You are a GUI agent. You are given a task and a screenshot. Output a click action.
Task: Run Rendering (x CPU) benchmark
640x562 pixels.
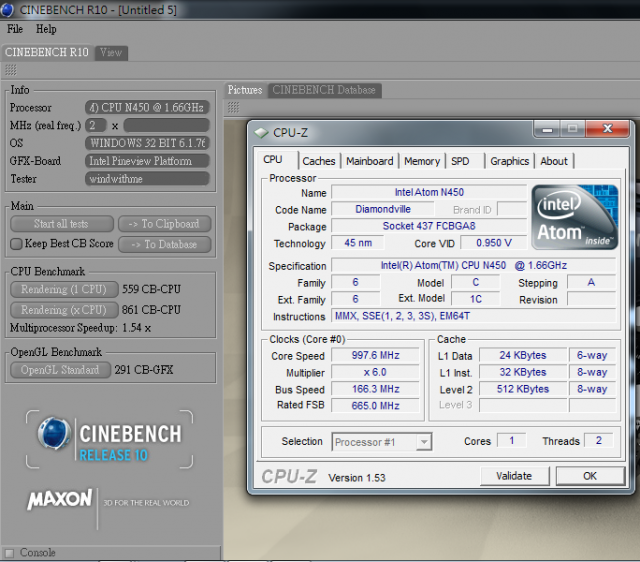point(64,310)
